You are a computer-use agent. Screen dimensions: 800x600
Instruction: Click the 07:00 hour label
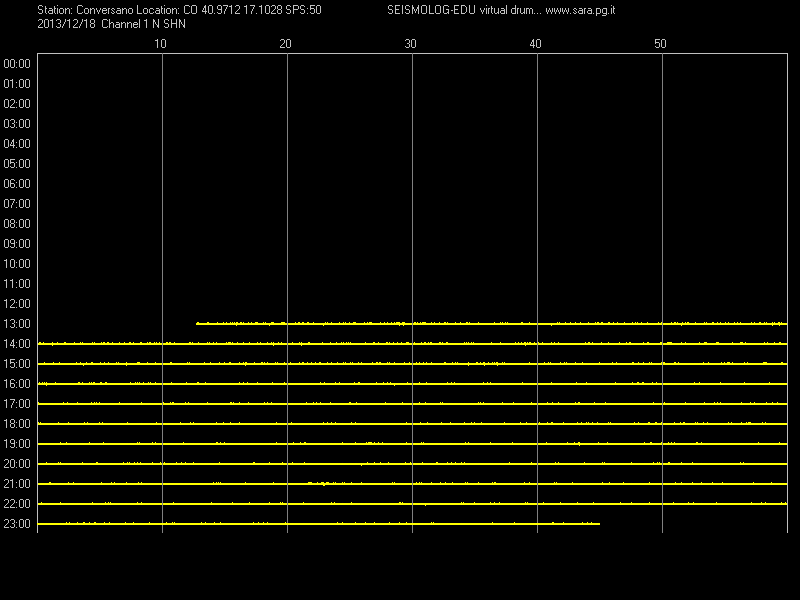pos(17,204)
